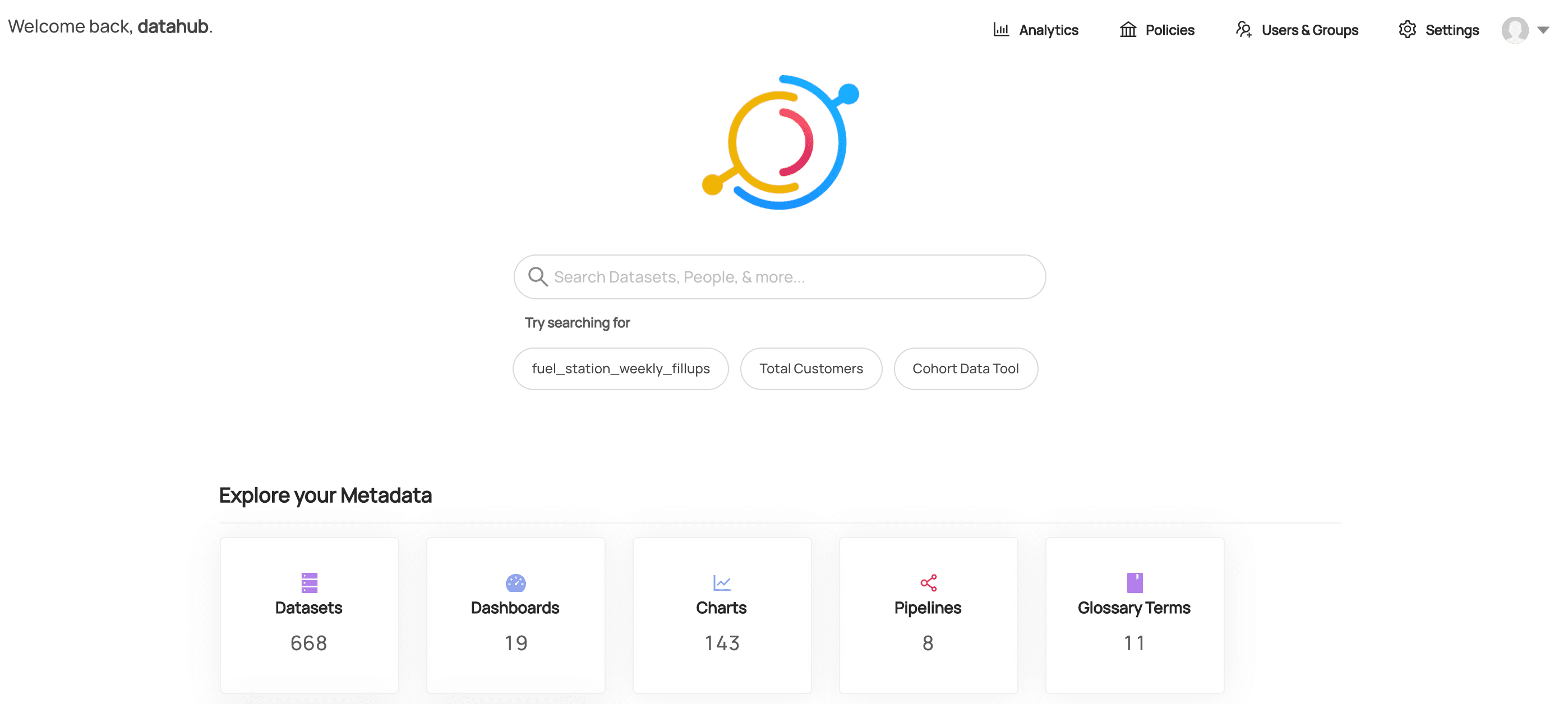The image size is (1568, 704).
Task: Open Users & Groups menu item
Action: point(1297,30)
